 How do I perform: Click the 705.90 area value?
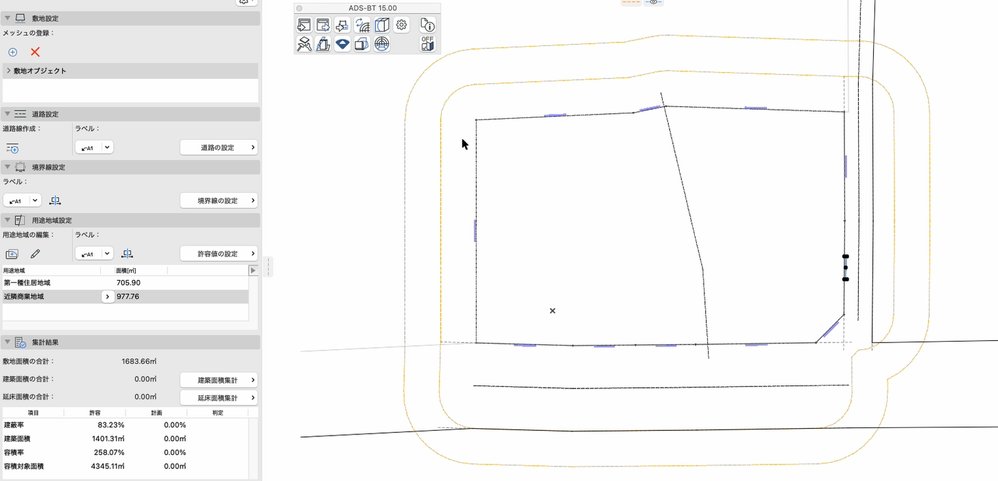[129, 282]
